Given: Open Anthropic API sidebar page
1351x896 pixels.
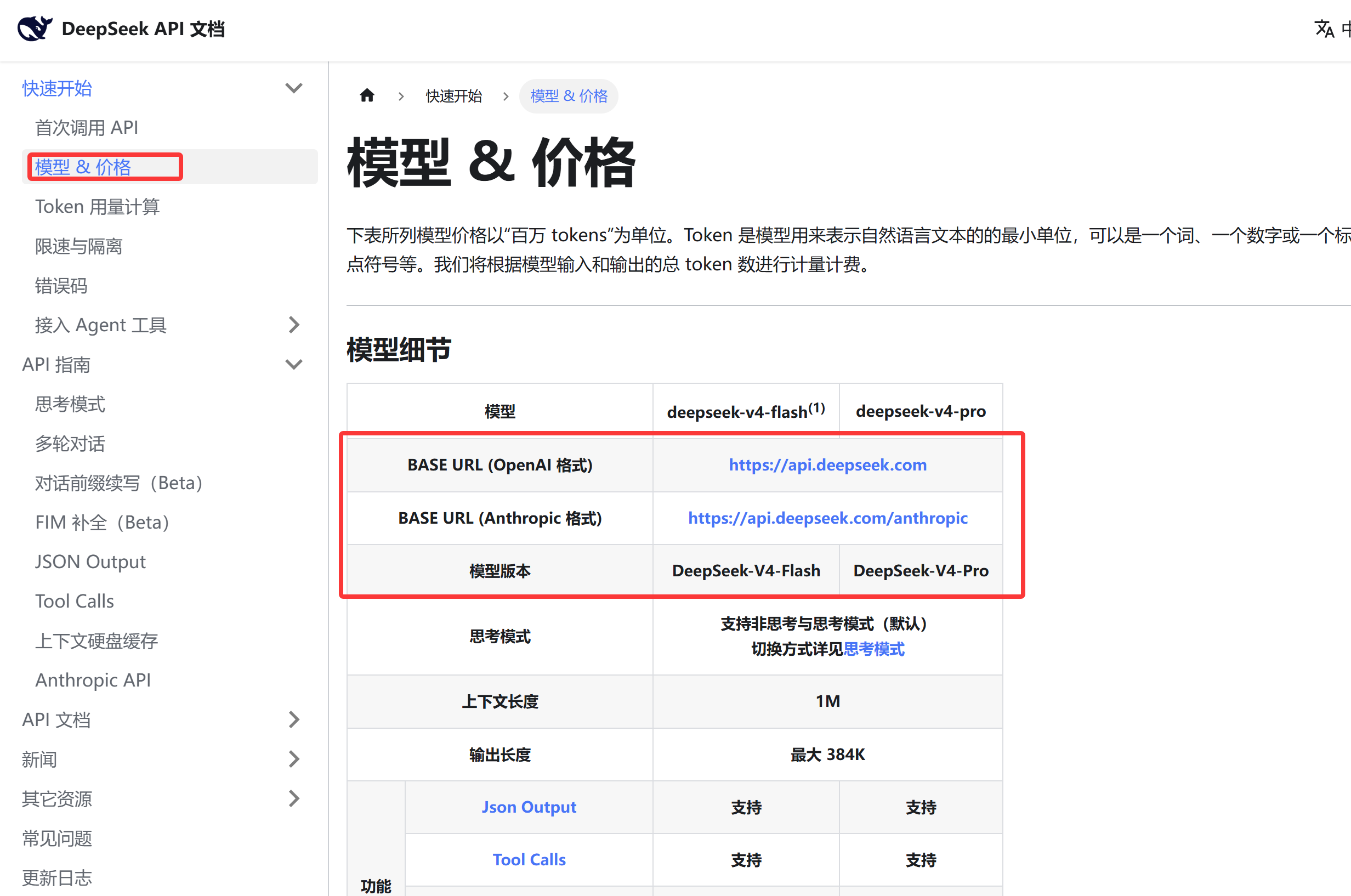Looking at the screenshot, I should (93, 680).
